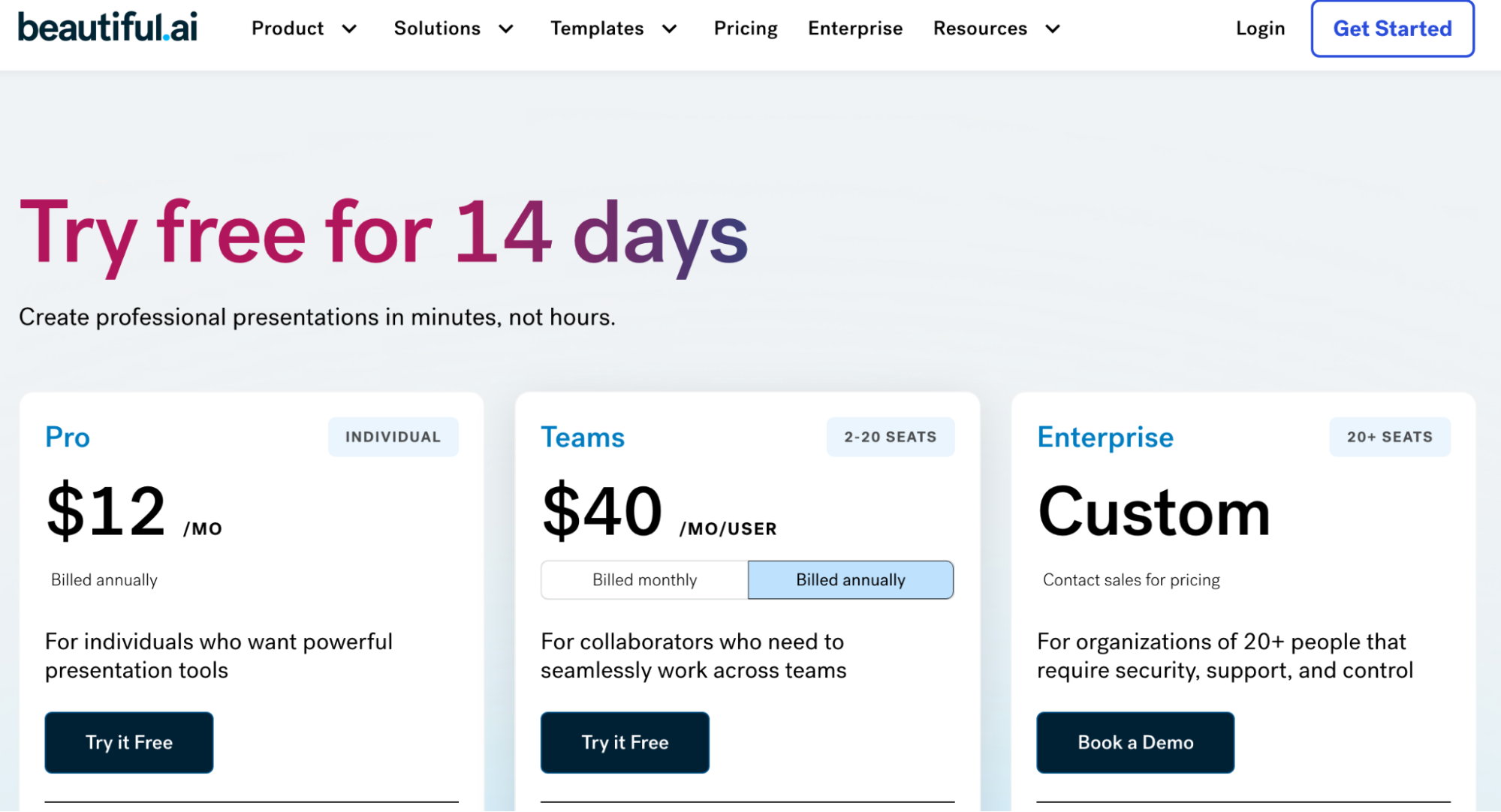This screenshot has width=1501, height=812.
Task: Click the 20+ SEATS badge
Action: pyautogui.click(x=1389, y=437)
